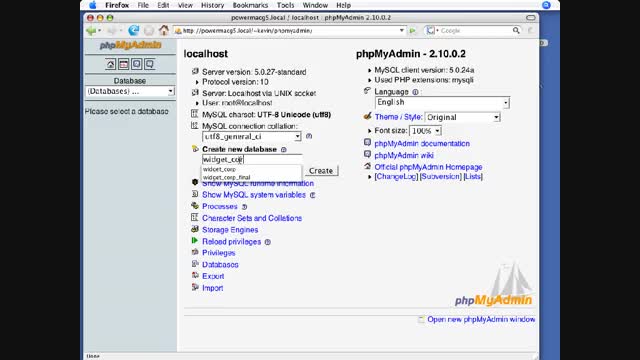Open the Help menu
640x360 pixels.
click(343, 5)
